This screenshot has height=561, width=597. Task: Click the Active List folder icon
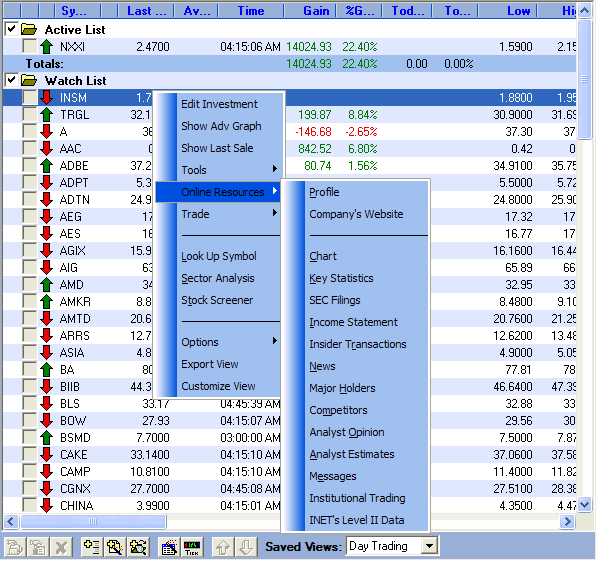(x=29, y=29)
